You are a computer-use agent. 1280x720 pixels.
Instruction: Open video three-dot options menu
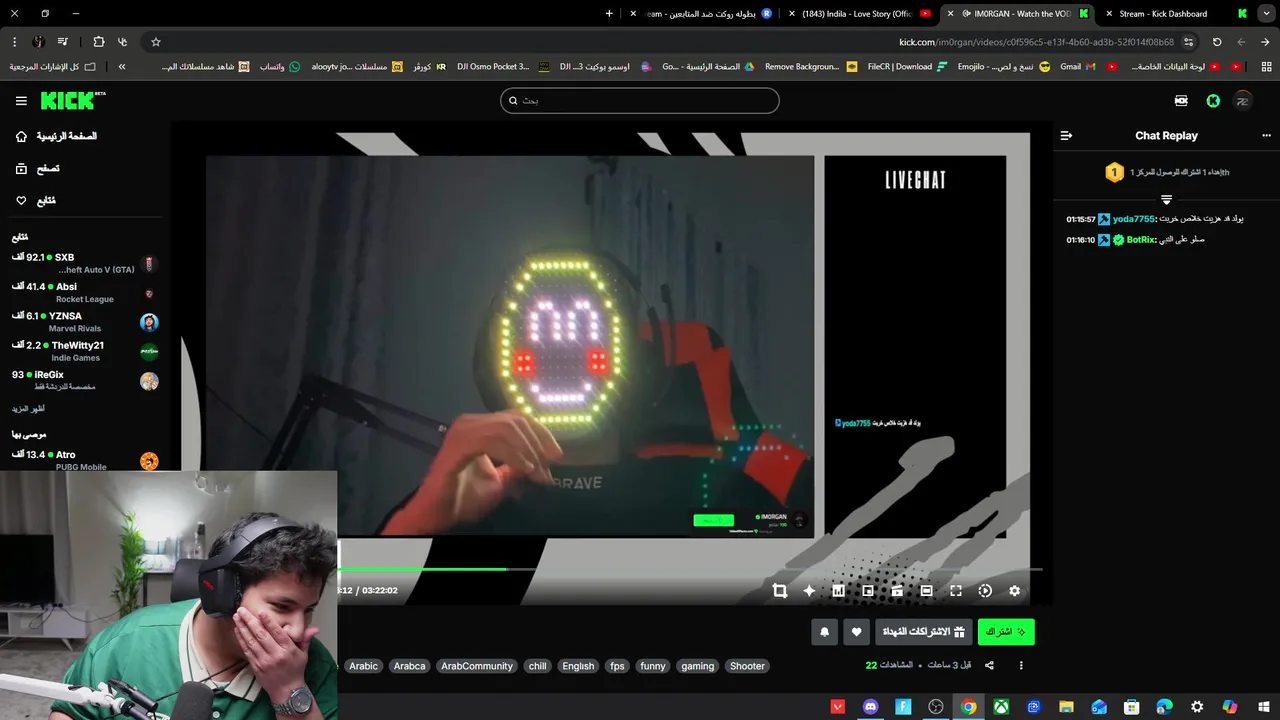click(x=1021, y=666)
